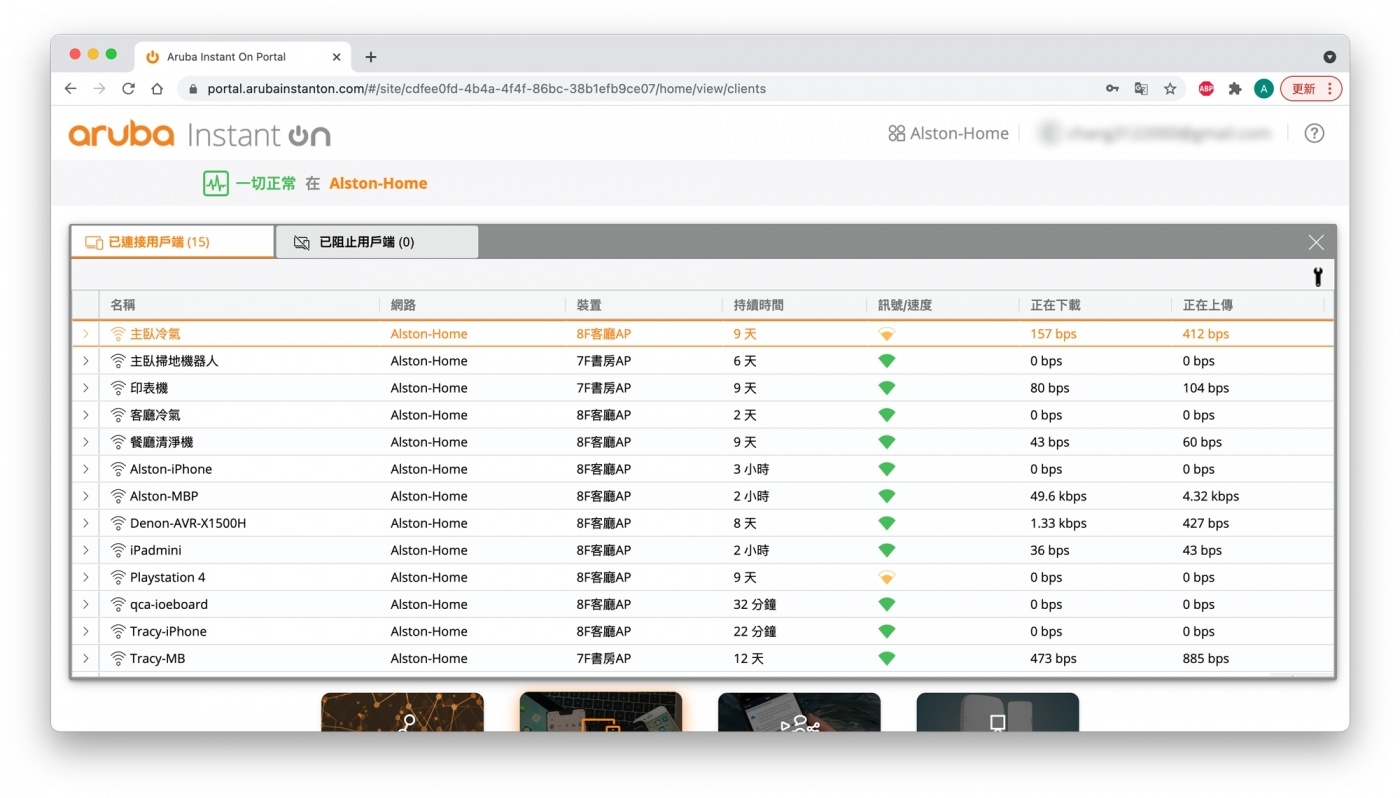The image size is (1400, 798).
Task: Go to browser home page icon
Action: (x=157, y=88)
